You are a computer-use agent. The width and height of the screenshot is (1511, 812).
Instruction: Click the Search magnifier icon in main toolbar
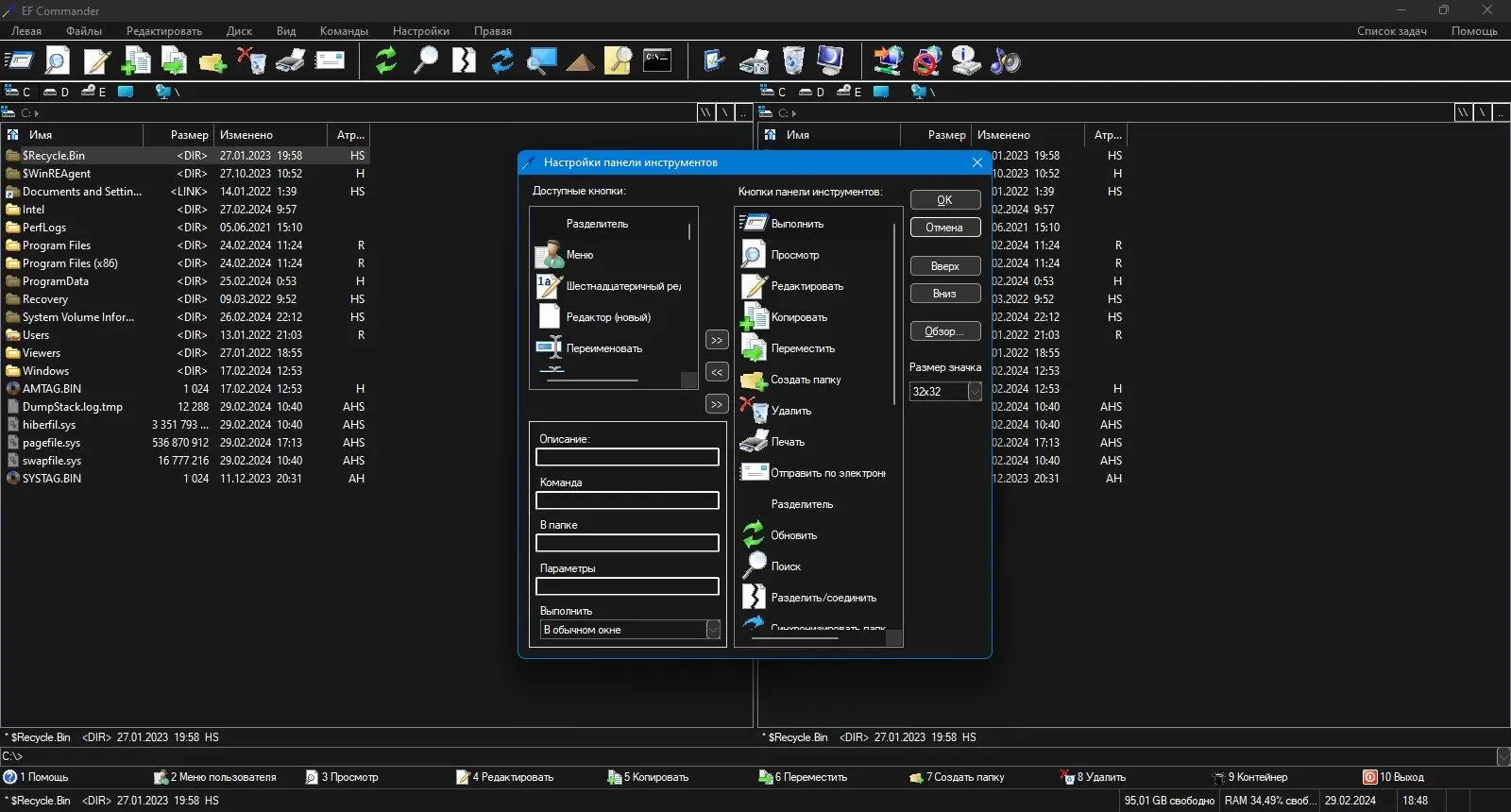(x=425, y=61)
